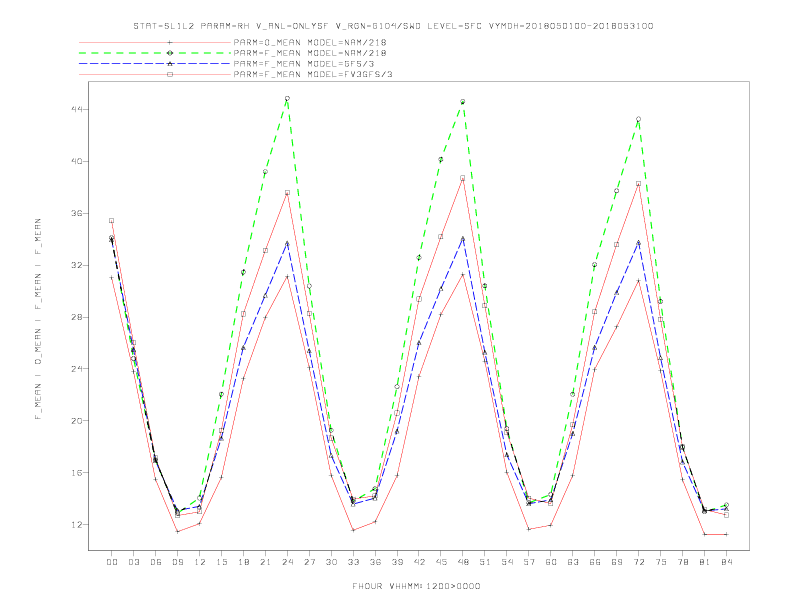Click x-axis tick label 69
The width and height of the screenshot is (792, 612).
pos(617,562)
